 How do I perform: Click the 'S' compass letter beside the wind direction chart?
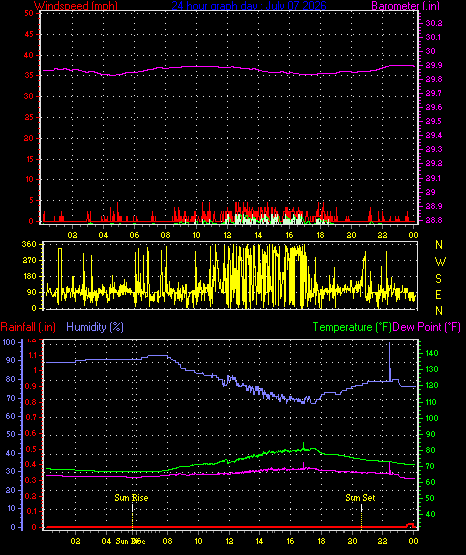(x=439, y=279)
